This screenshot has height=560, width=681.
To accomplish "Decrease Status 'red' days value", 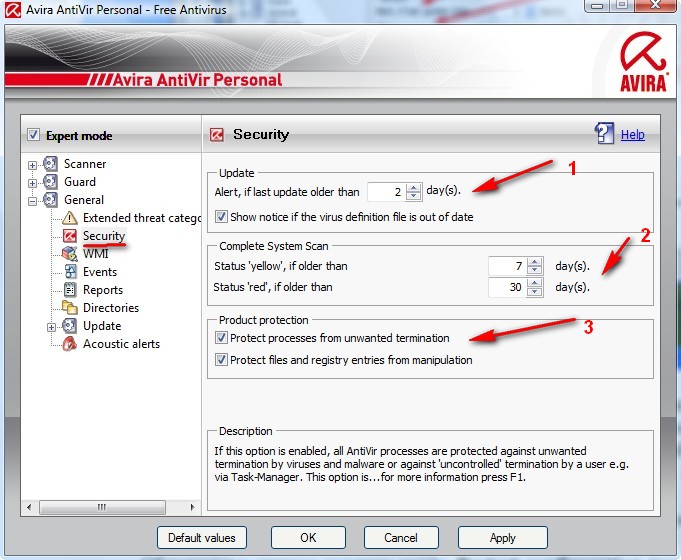I will [535, 291].
